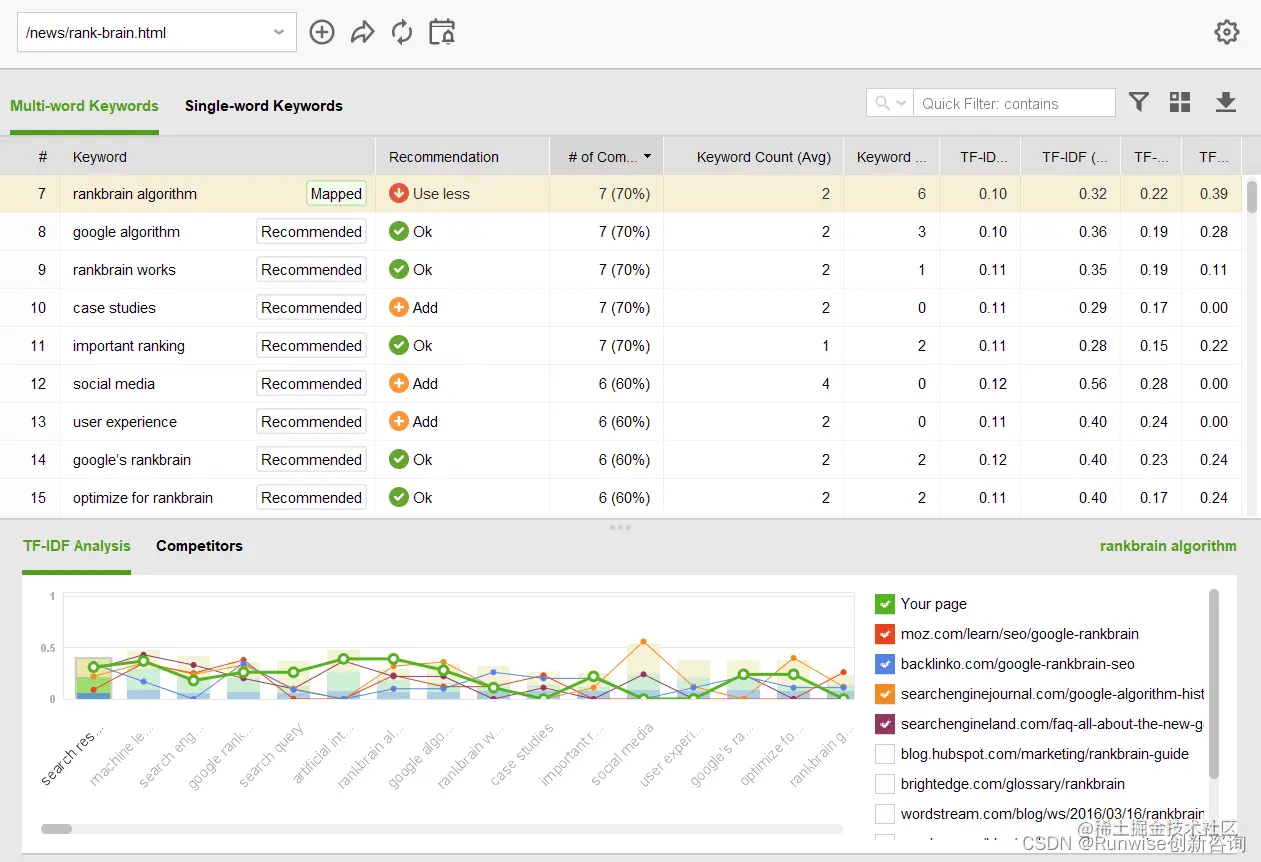The image size is (1261, 862).
Task: Check wordstream.com blog competitor checkbox
Action: [884, 814]
